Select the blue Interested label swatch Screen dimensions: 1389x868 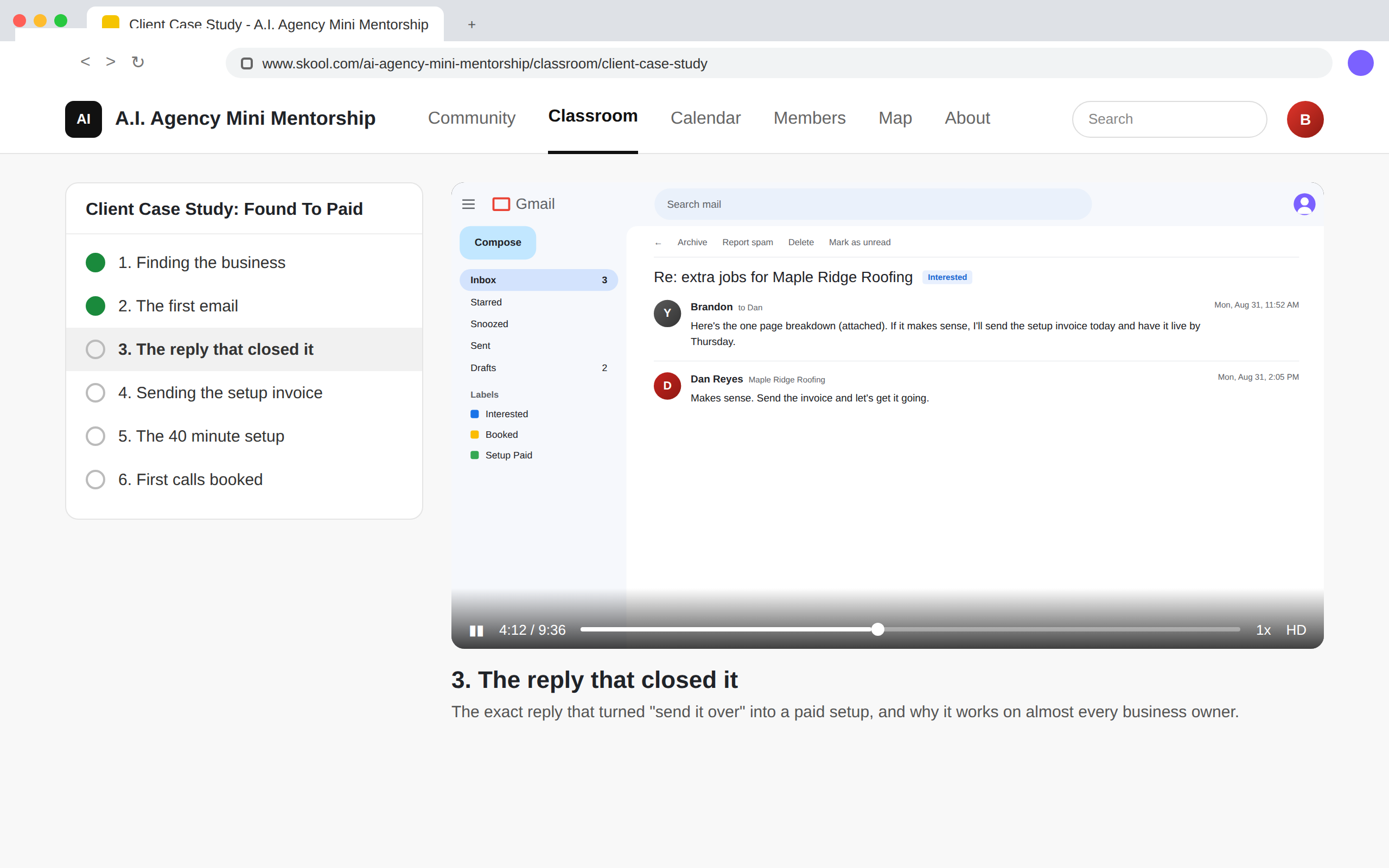[x=475, y=414]
